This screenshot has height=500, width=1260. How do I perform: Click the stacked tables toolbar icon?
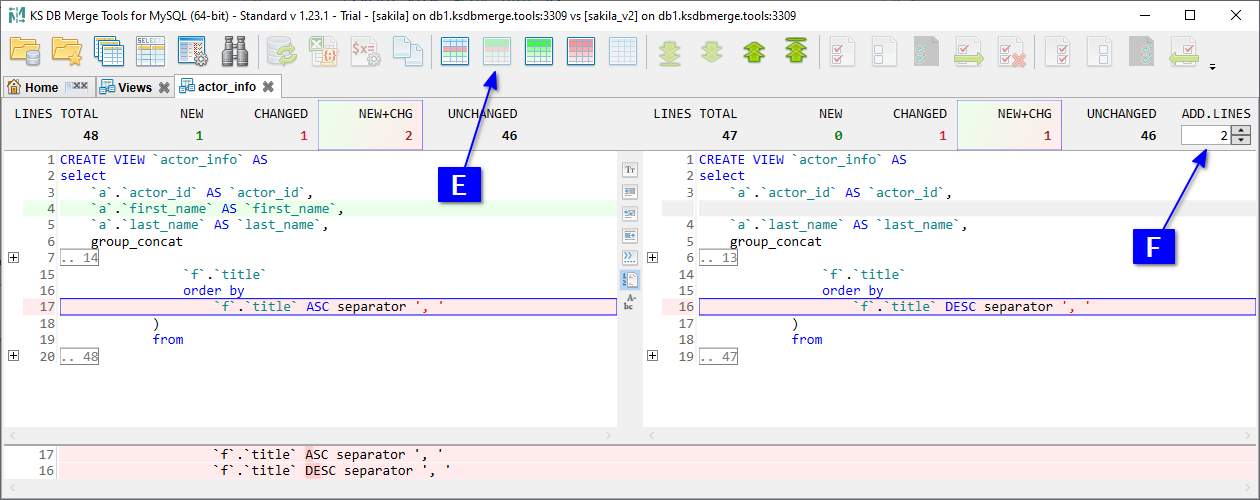(108, 51)
